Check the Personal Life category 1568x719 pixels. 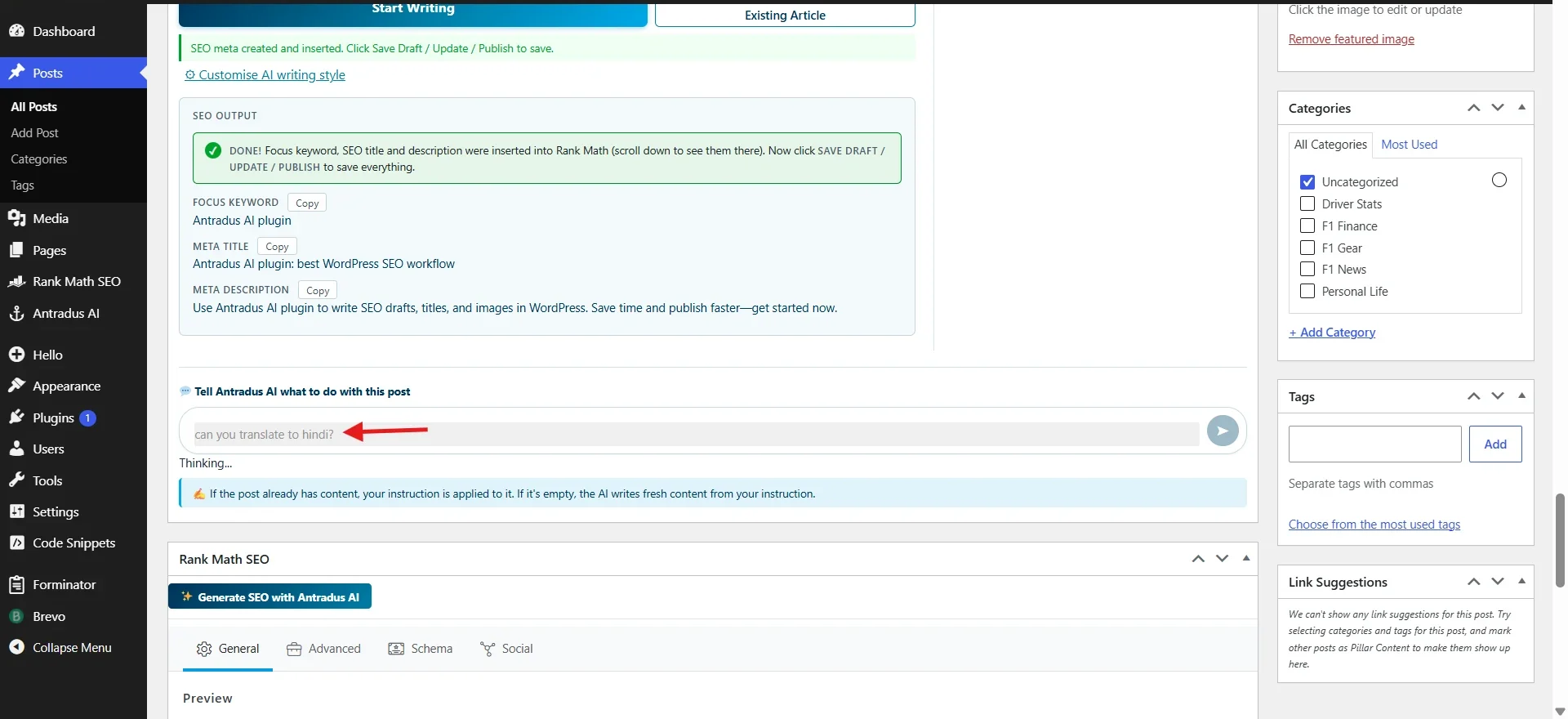[1307, 291]
